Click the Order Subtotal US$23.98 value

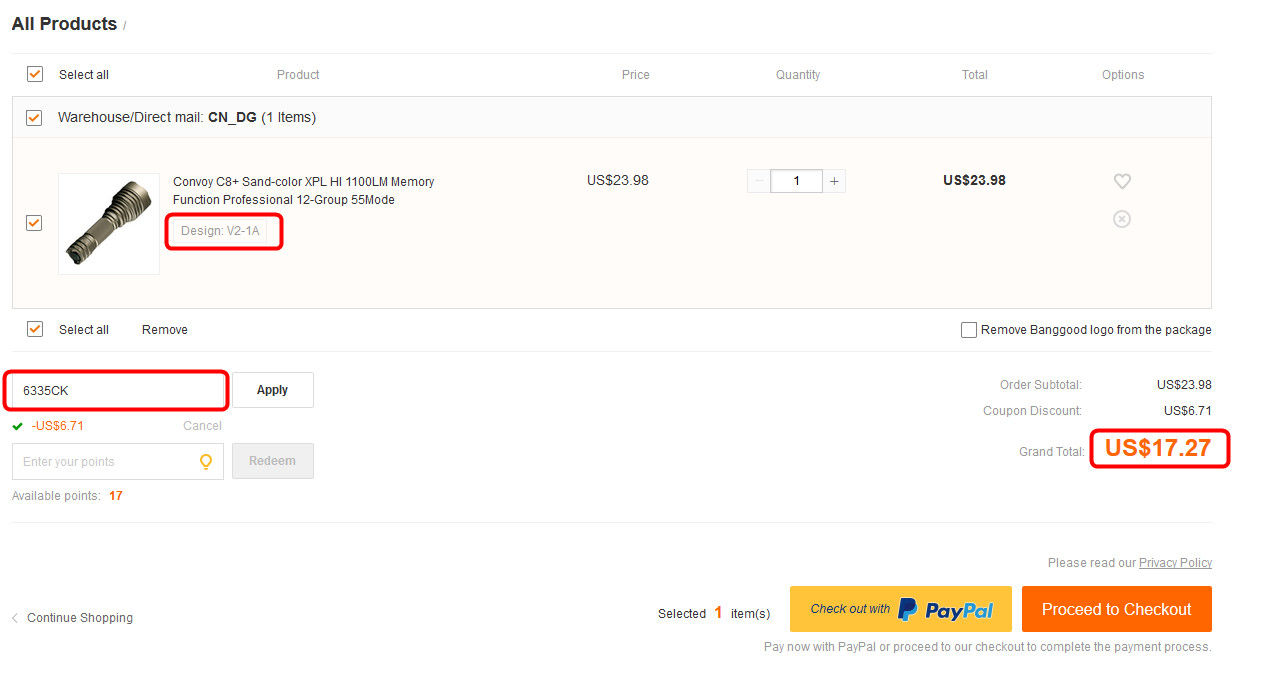(1184, 385)
